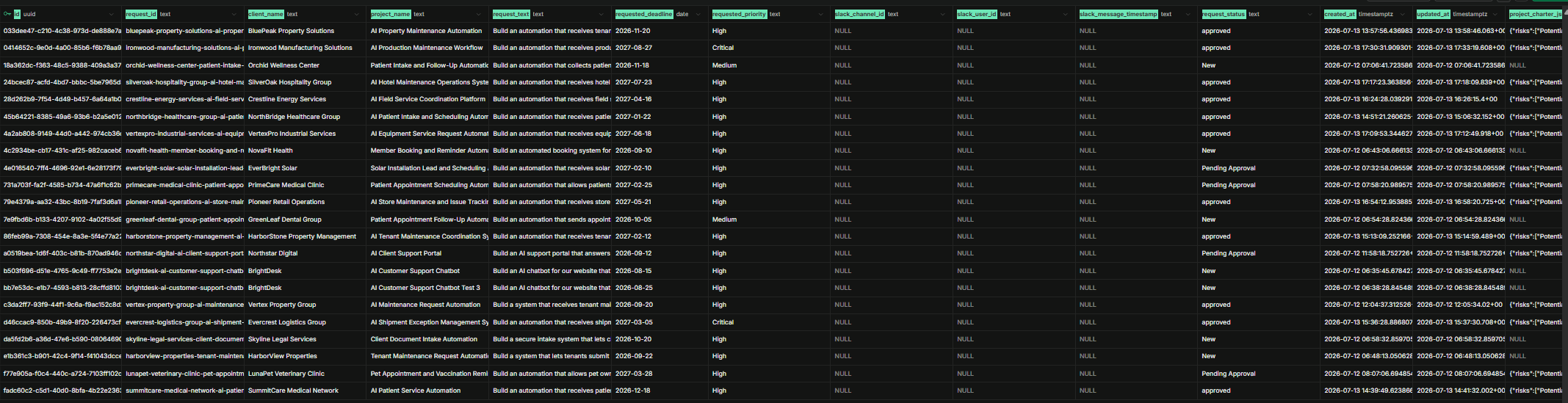1568x403 pixels.
Task: Click the NovaFit Health client cell
Action: click(x=306, y=150)
